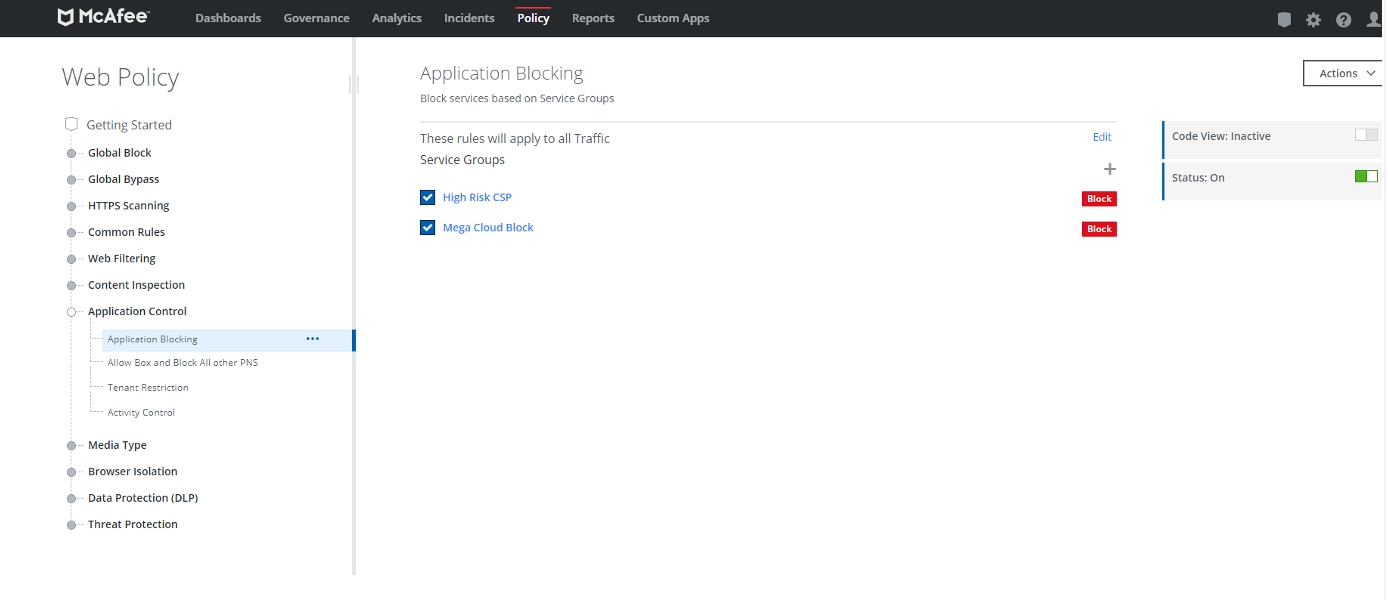Image resolution: width=1388 pixels, height=600 pixels.
Task: Open the user profile icon
Action: pyautogui.click(x=1374, y=19)
